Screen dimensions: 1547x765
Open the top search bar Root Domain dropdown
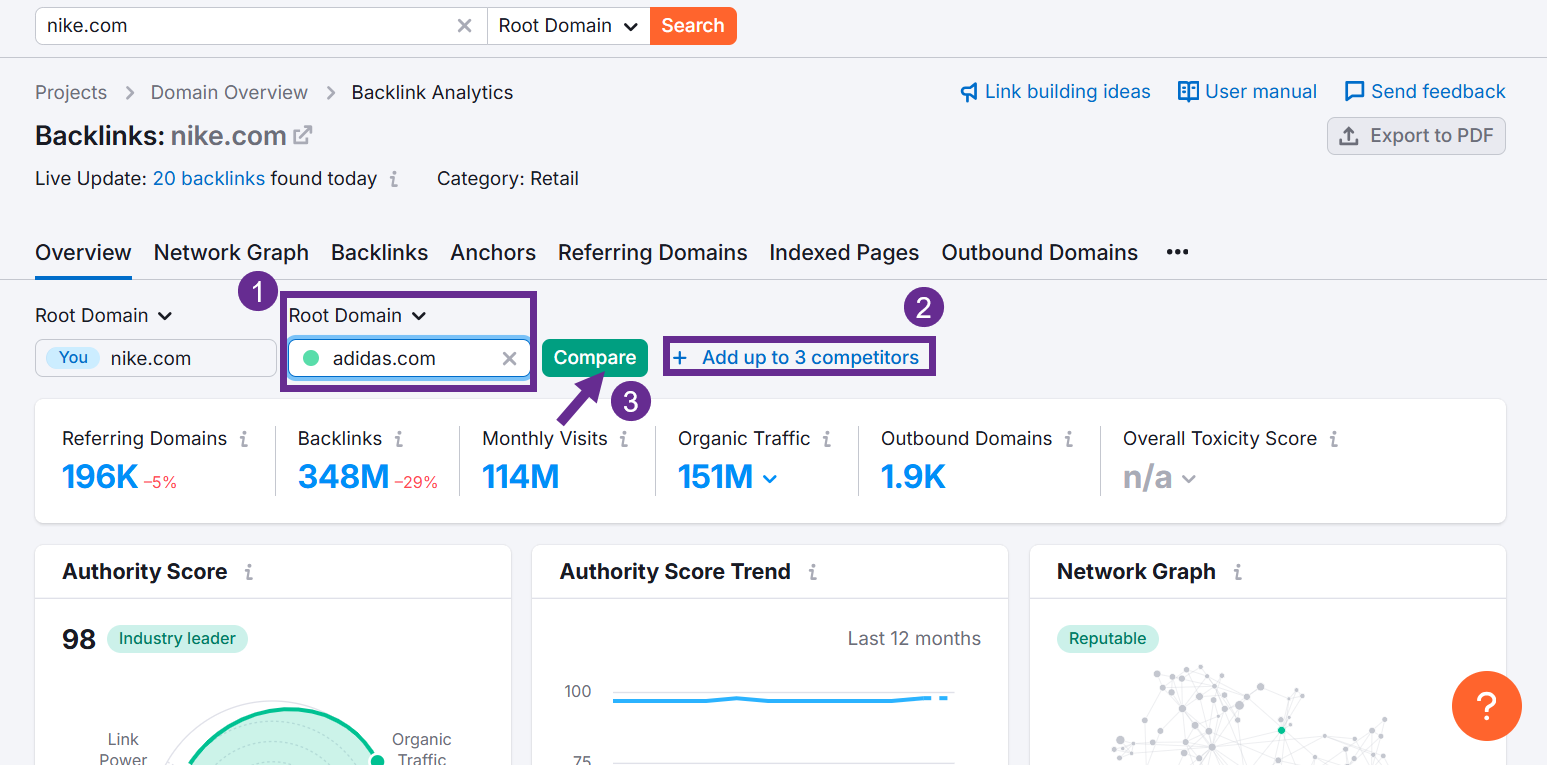568,26
